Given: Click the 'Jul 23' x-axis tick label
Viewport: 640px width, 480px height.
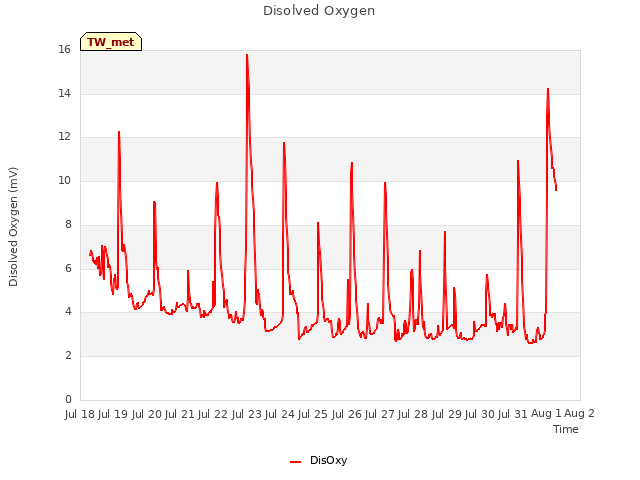Looking at the screenshot, I should [247, 414].
